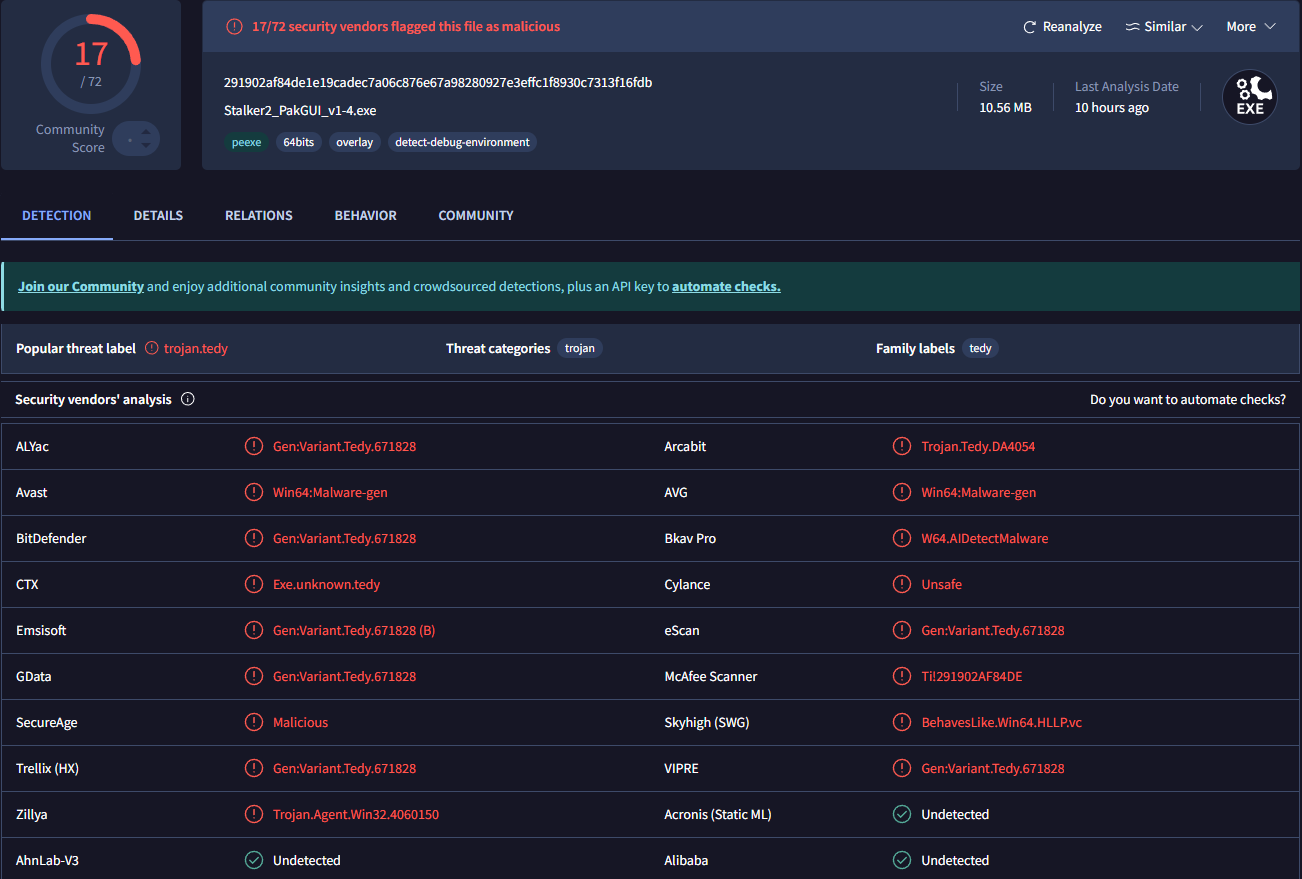
Task: Click the AhnLab-V3 undetected checkmark icon
Action: [254, 860]
